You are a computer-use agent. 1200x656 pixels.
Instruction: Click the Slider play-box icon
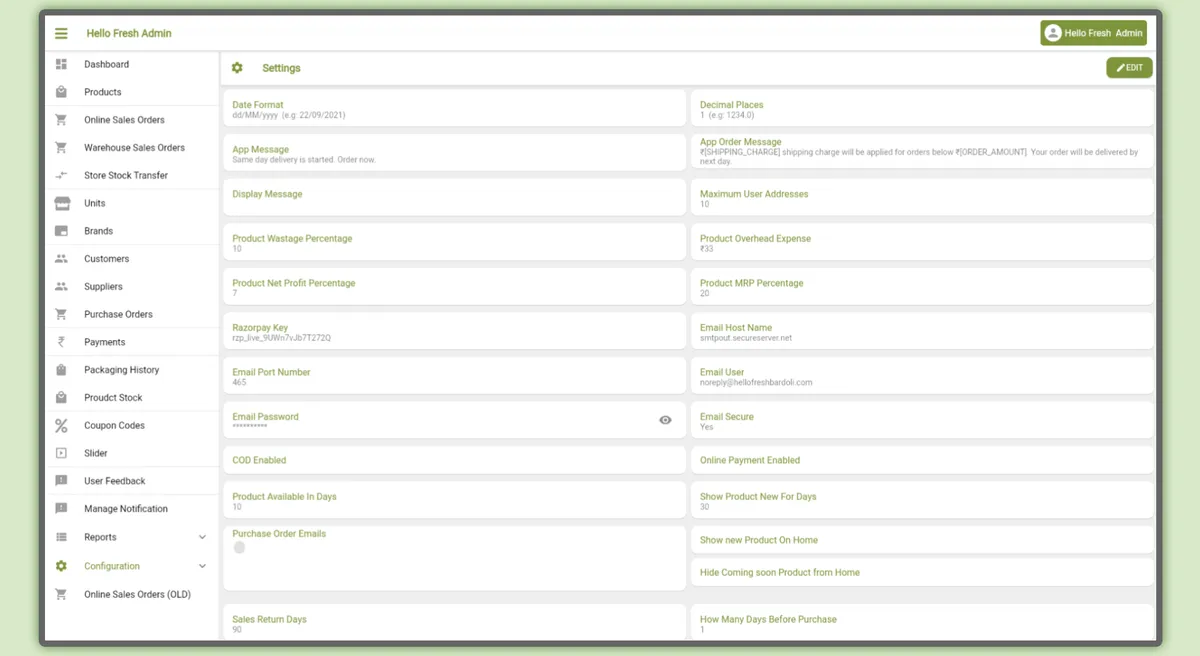coord(61,453)
